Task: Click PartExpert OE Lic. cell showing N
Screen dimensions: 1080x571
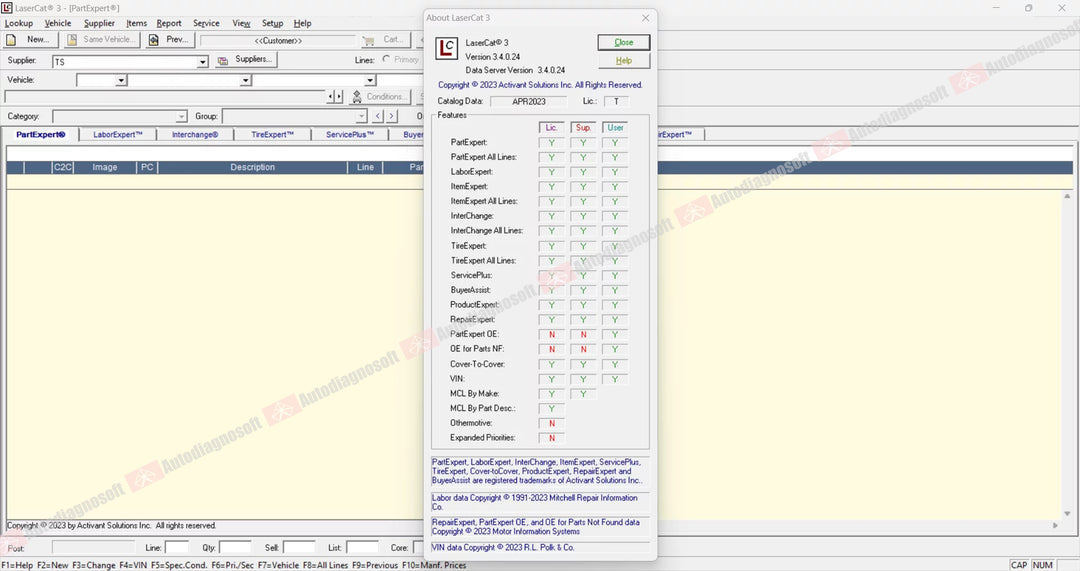Action: (x=552, y=335)
